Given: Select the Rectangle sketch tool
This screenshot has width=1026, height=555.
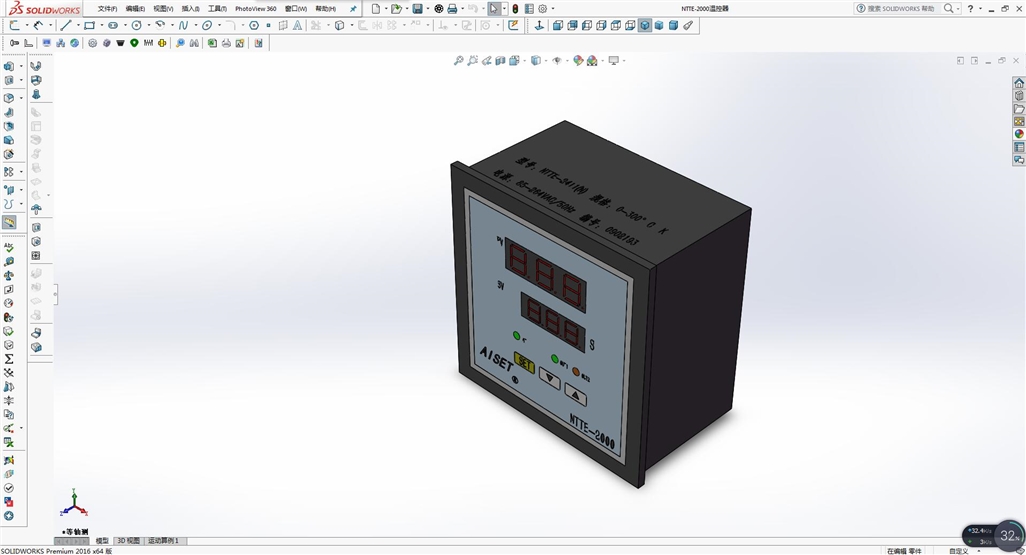Looking at the screenshot, I should click(90, 26).
